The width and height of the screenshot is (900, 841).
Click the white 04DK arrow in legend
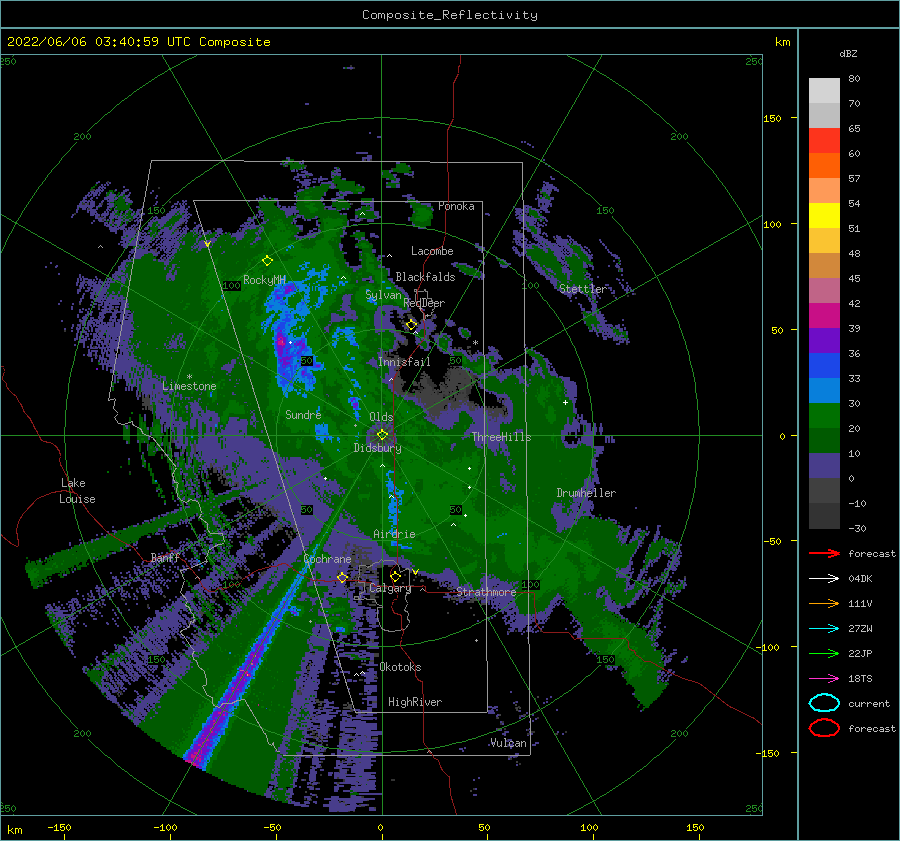click(824, 579)
